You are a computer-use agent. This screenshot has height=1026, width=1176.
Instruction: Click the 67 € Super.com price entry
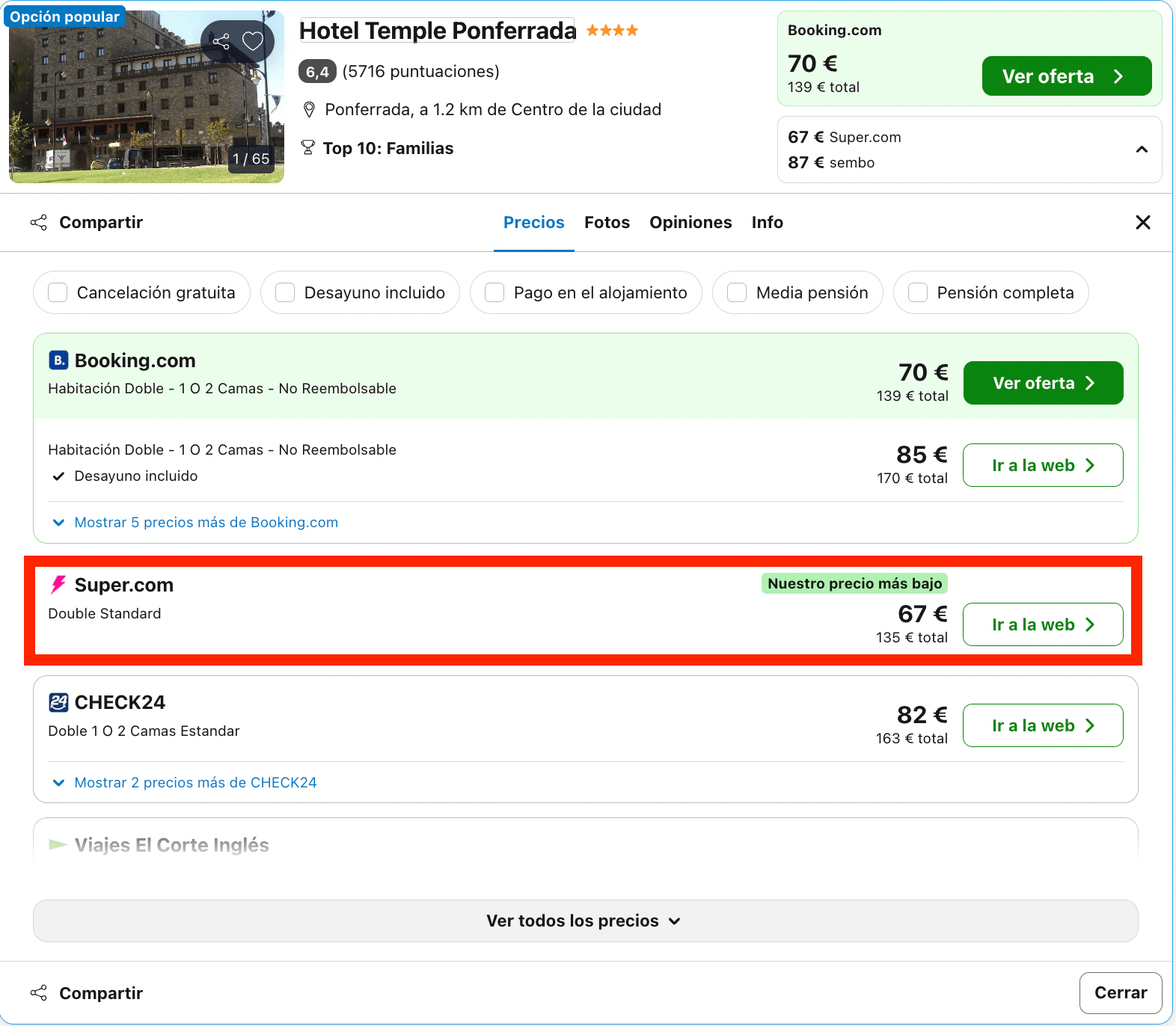point(844,137)
